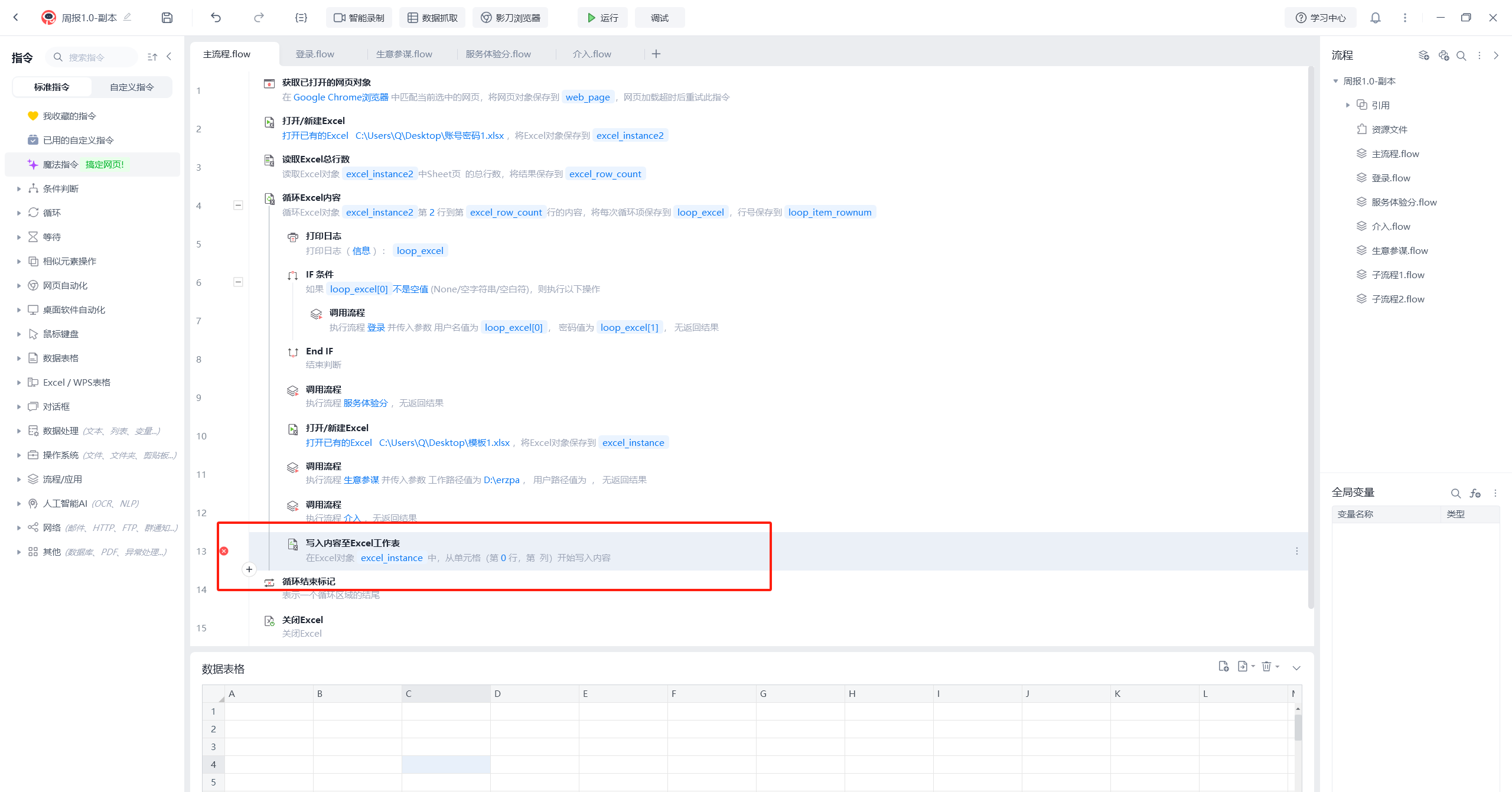Open the variables braces icon

click(x=301, y=18)
